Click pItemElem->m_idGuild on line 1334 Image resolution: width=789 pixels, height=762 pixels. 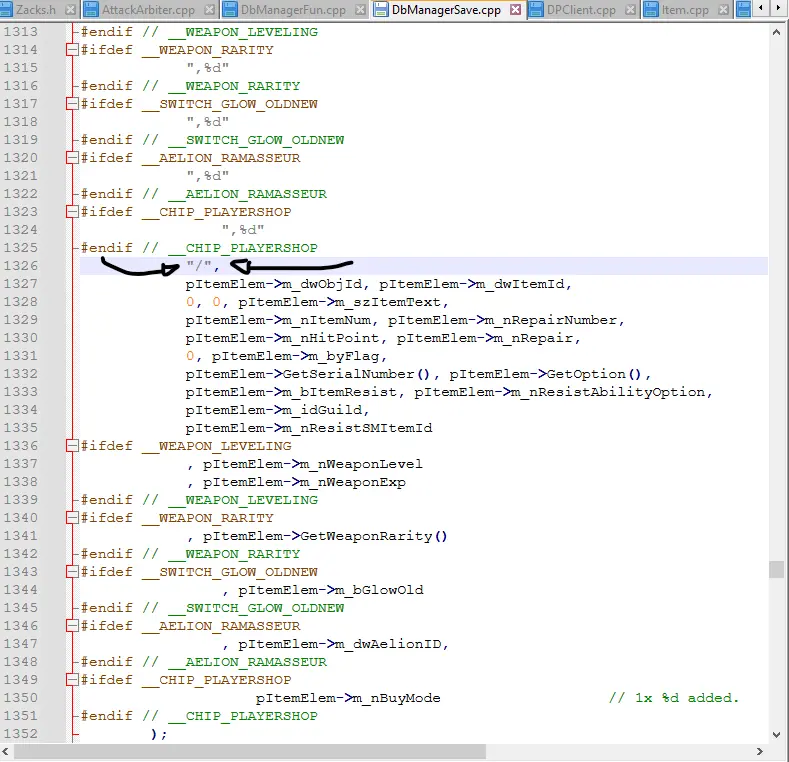point(273,410)
